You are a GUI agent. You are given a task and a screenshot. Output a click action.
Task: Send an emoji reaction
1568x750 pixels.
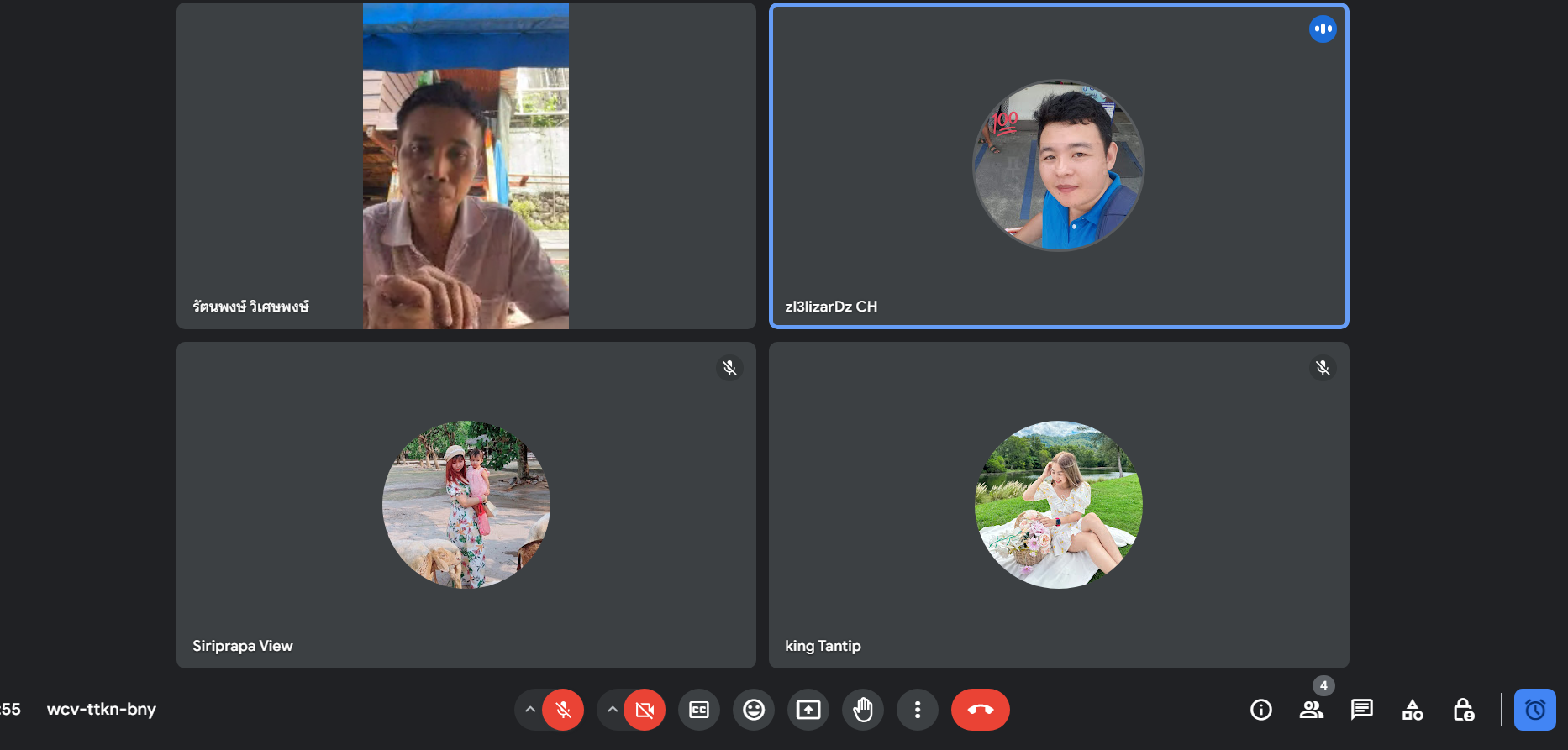(754, 711)
